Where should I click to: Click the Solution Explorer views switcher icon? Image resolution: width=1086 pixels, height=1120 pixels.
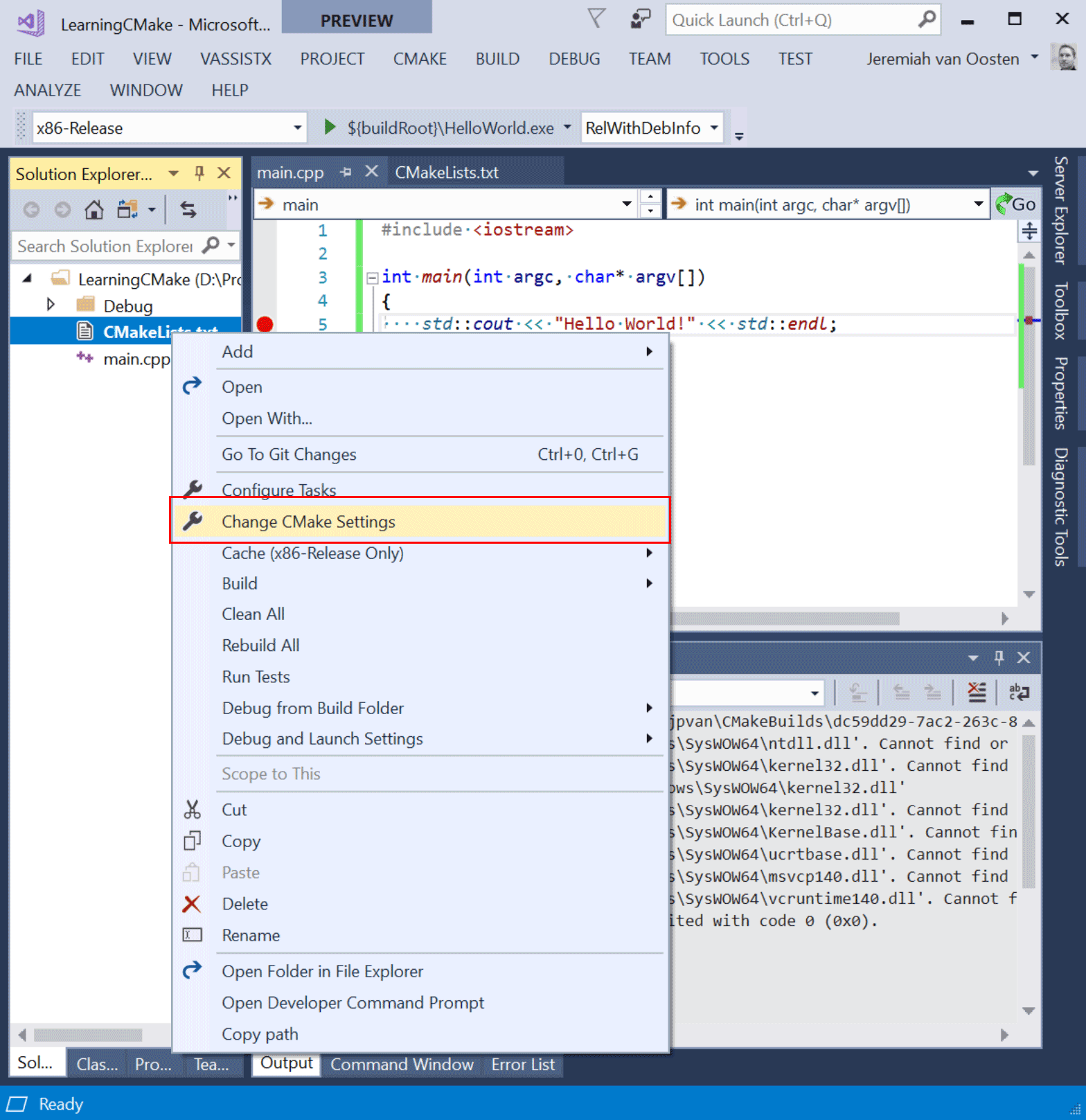click(127, 209)
